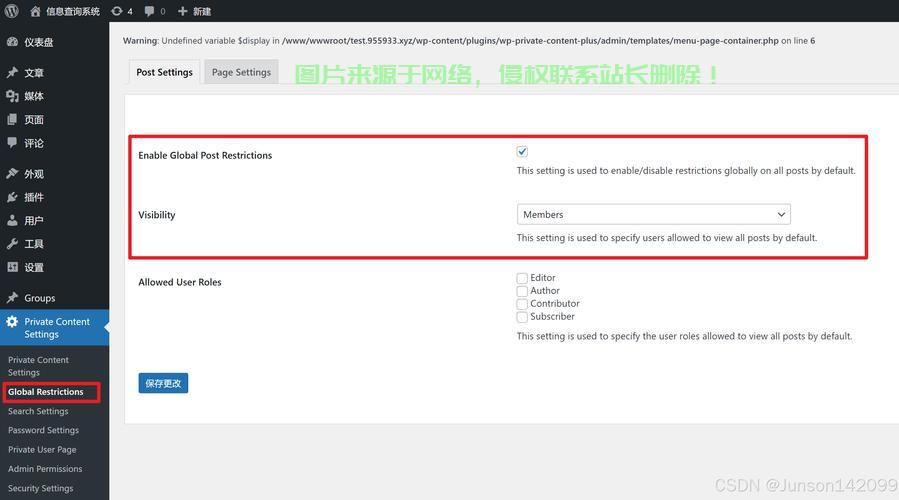The height and width of the screenshot is (500, 899).
Task: Click the Private Content Settings gear icon
Action: click(12, 322)
